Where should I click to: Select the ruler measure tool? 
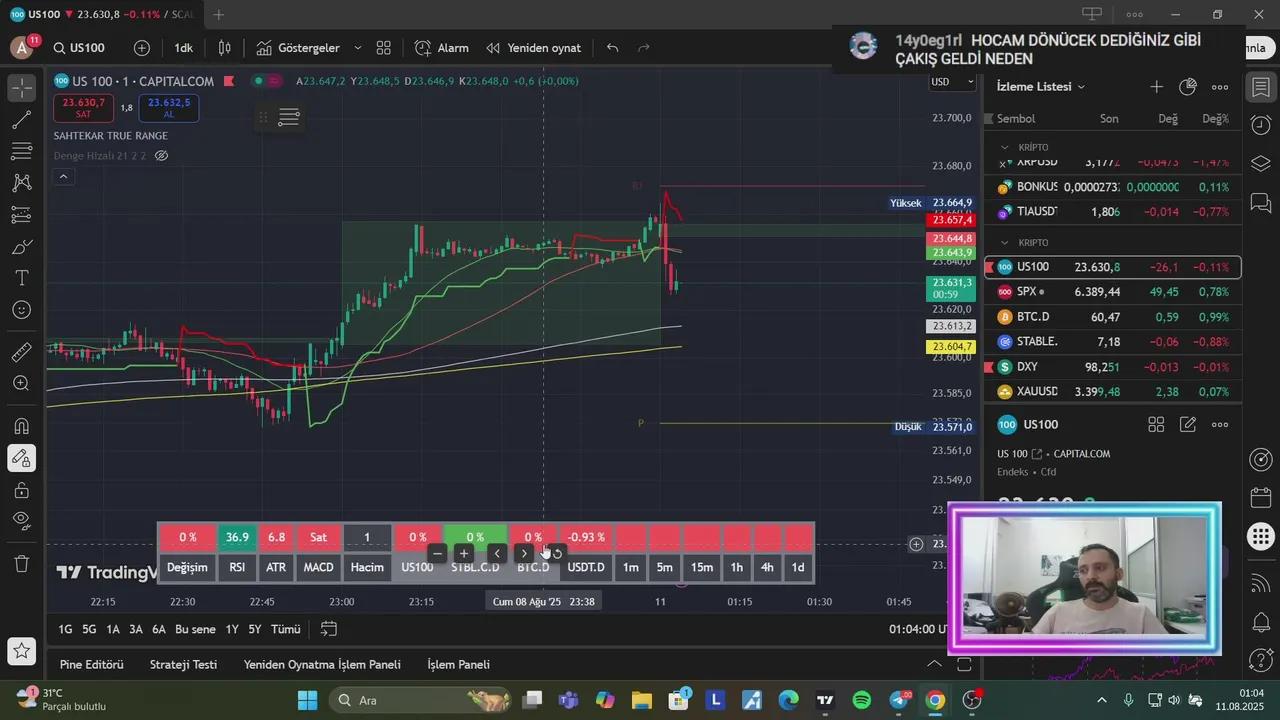[21, 352]
